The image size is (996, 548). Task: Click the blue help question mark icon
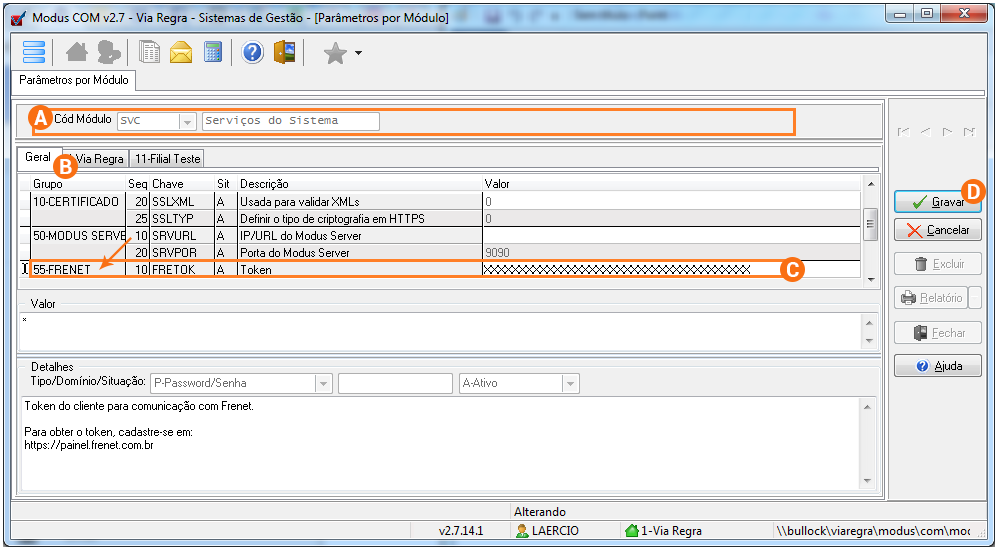pos(253,52)
